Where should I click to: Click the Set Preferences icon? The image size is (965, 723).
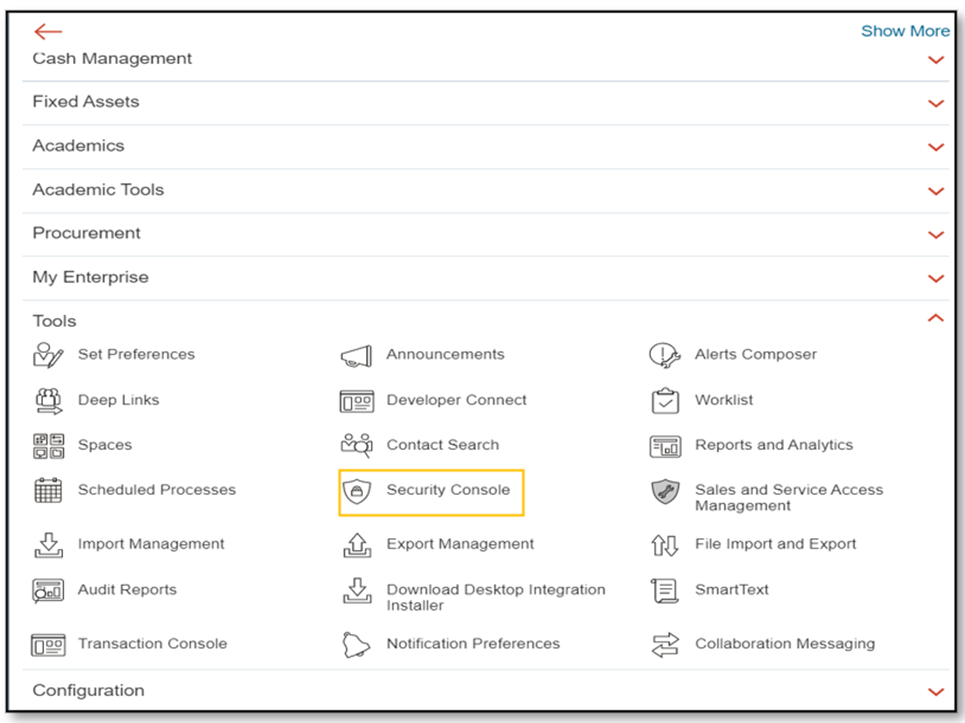pos(48,355)
